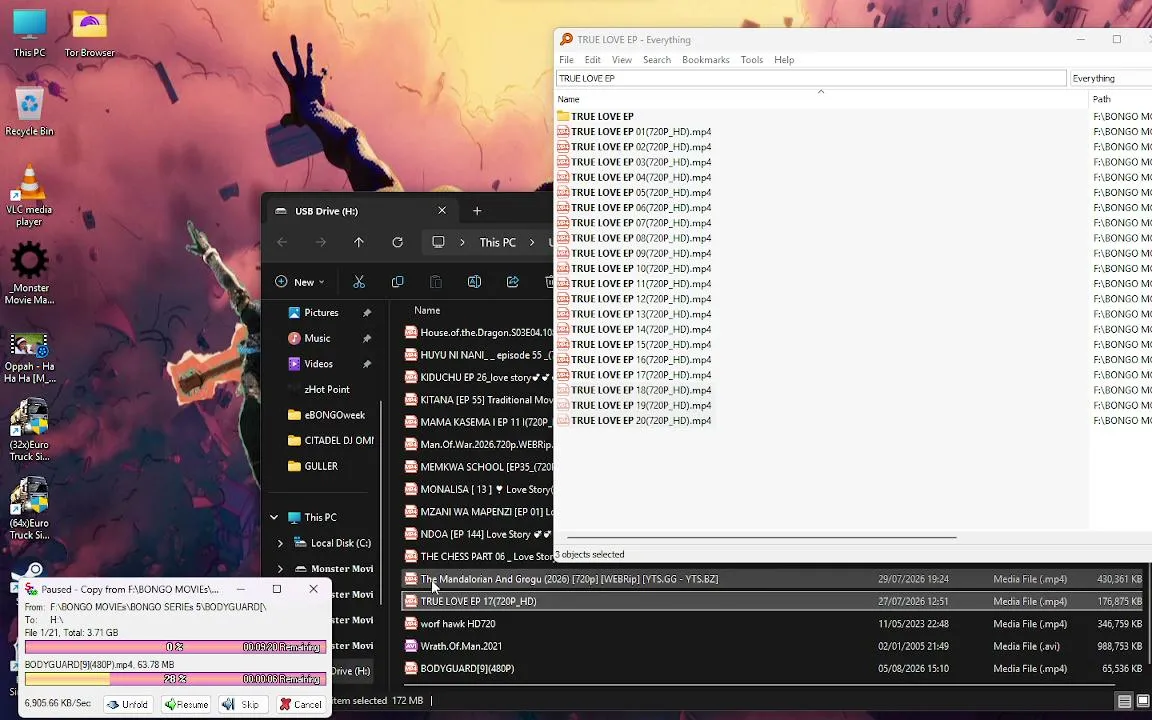The width and height of the screenshot is (1152, 720).
Task: Launch (32x)Euro Truck Simulator shortcut
Action: 29,431
